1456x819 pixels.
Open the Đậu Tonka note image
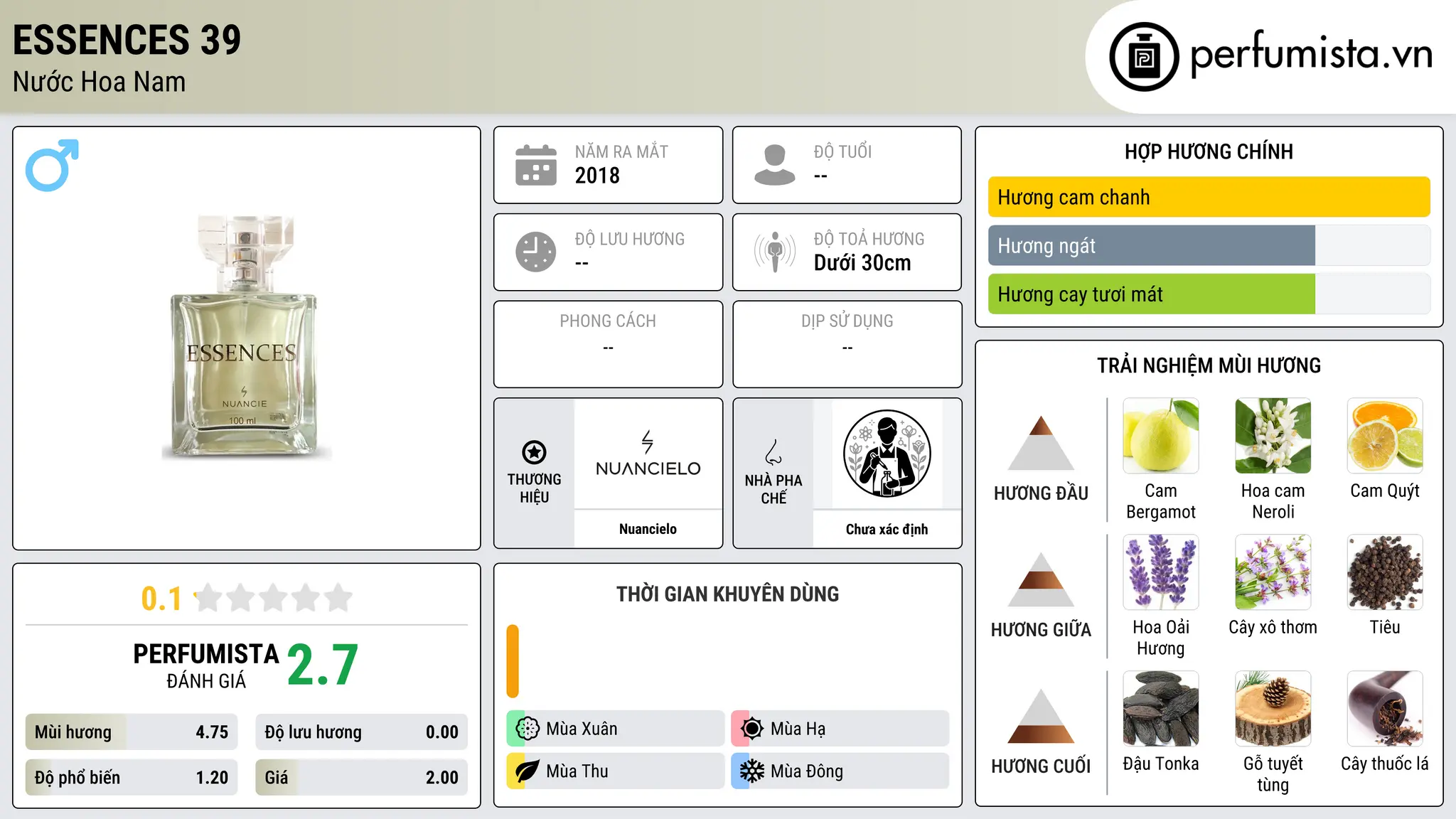(x=1161, y=709)
